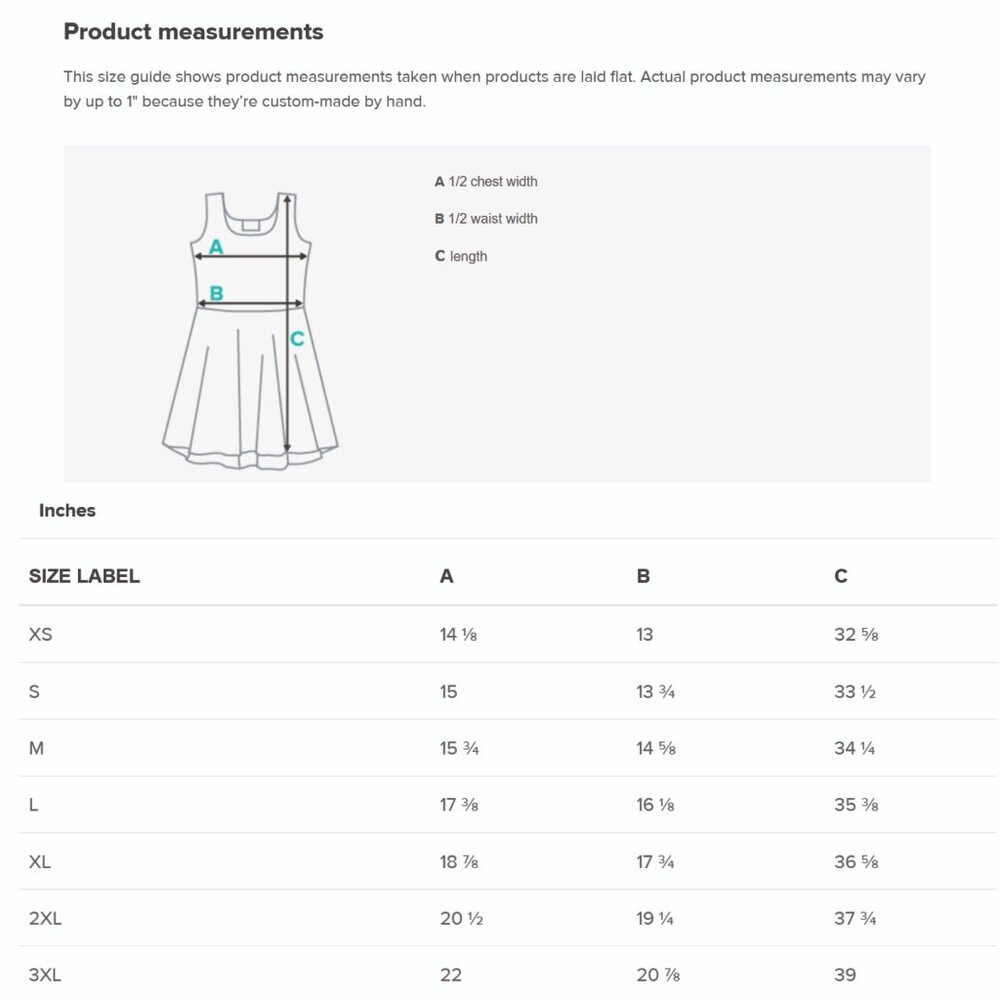The width and height of the screenshot is (1000, 1000).
Task: Click the L length value 35 ⅜
Action: (x=856, y=804)
